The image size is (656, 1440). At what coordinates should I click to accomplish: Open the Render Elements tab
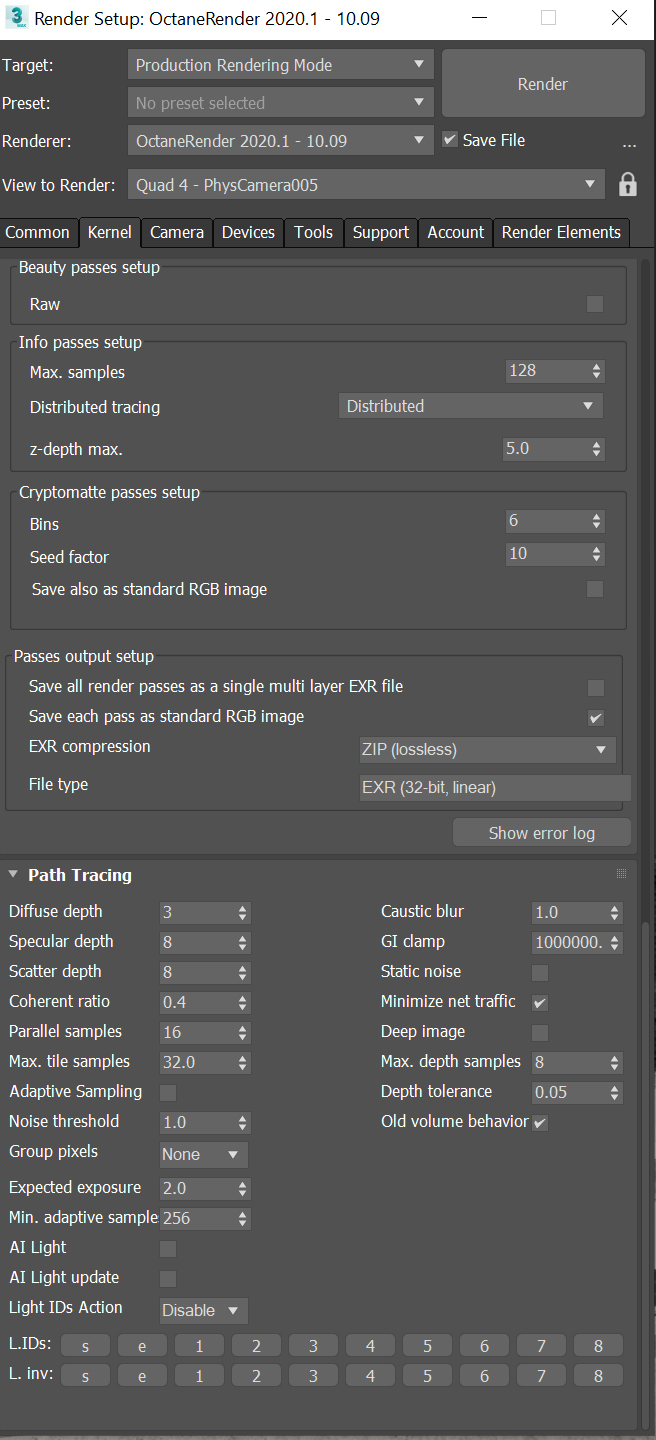pyautogui.click(x=561, y=232)
